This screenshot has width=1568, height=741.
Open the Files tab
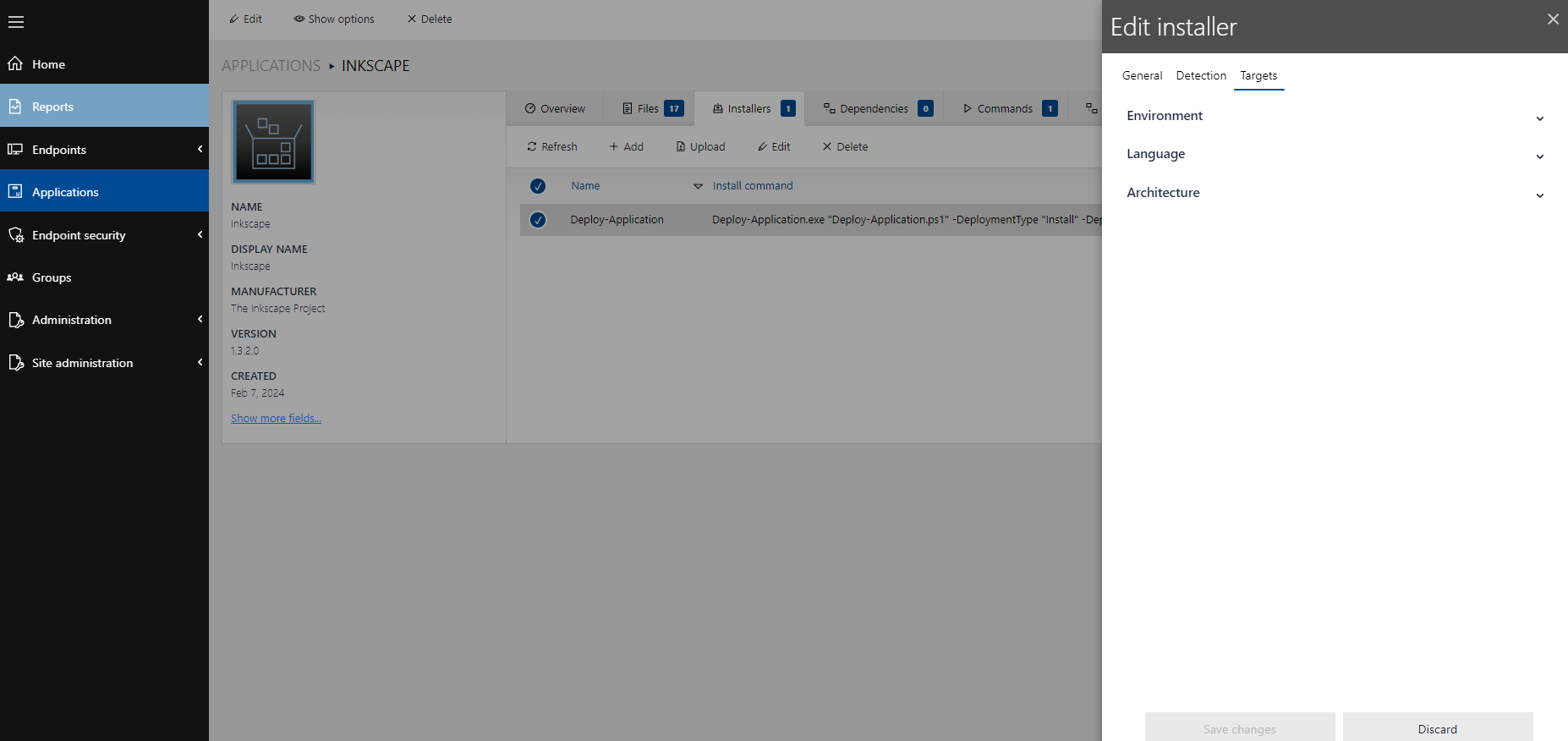(649, 108)
